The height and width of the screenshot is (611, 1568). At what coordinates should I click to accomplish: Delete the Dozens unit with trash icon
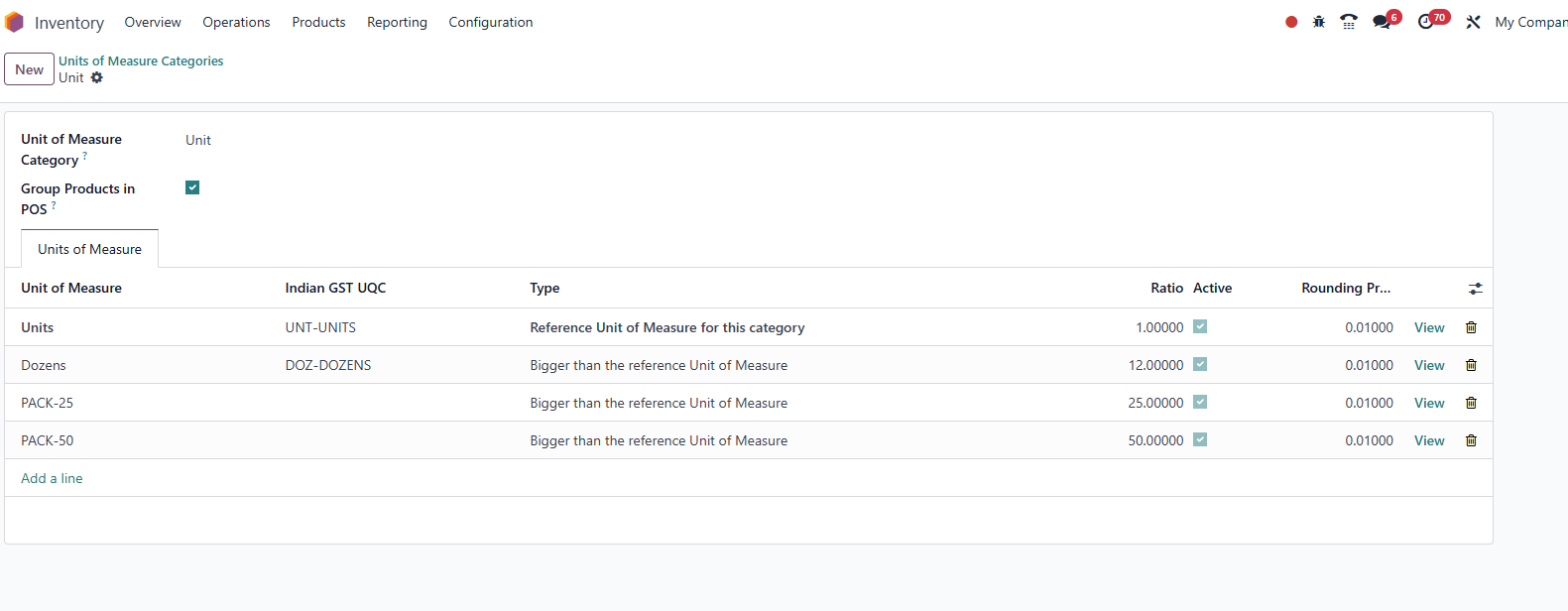pyautogui.click(x=1471, y=365)
